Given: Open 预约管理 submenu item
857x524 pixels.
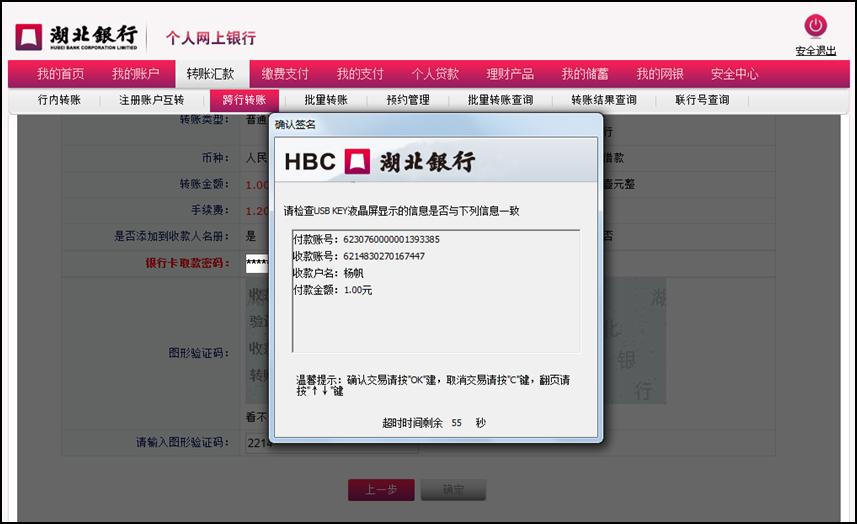Looking at the screenshot, I should point(408,100).
